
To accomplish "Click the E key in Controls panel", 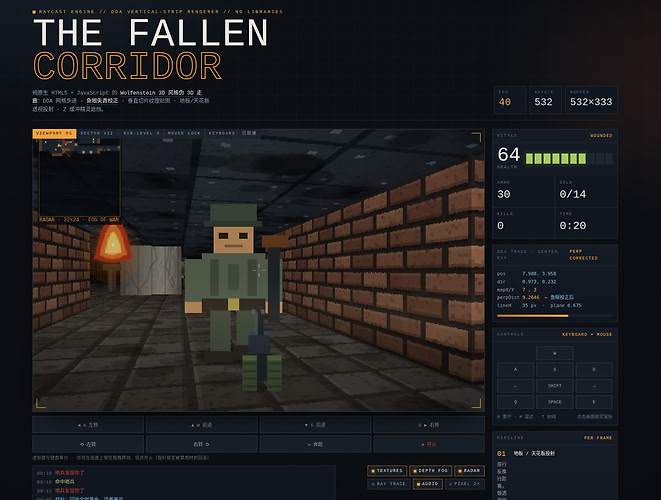I will click(x=594, y=402).
